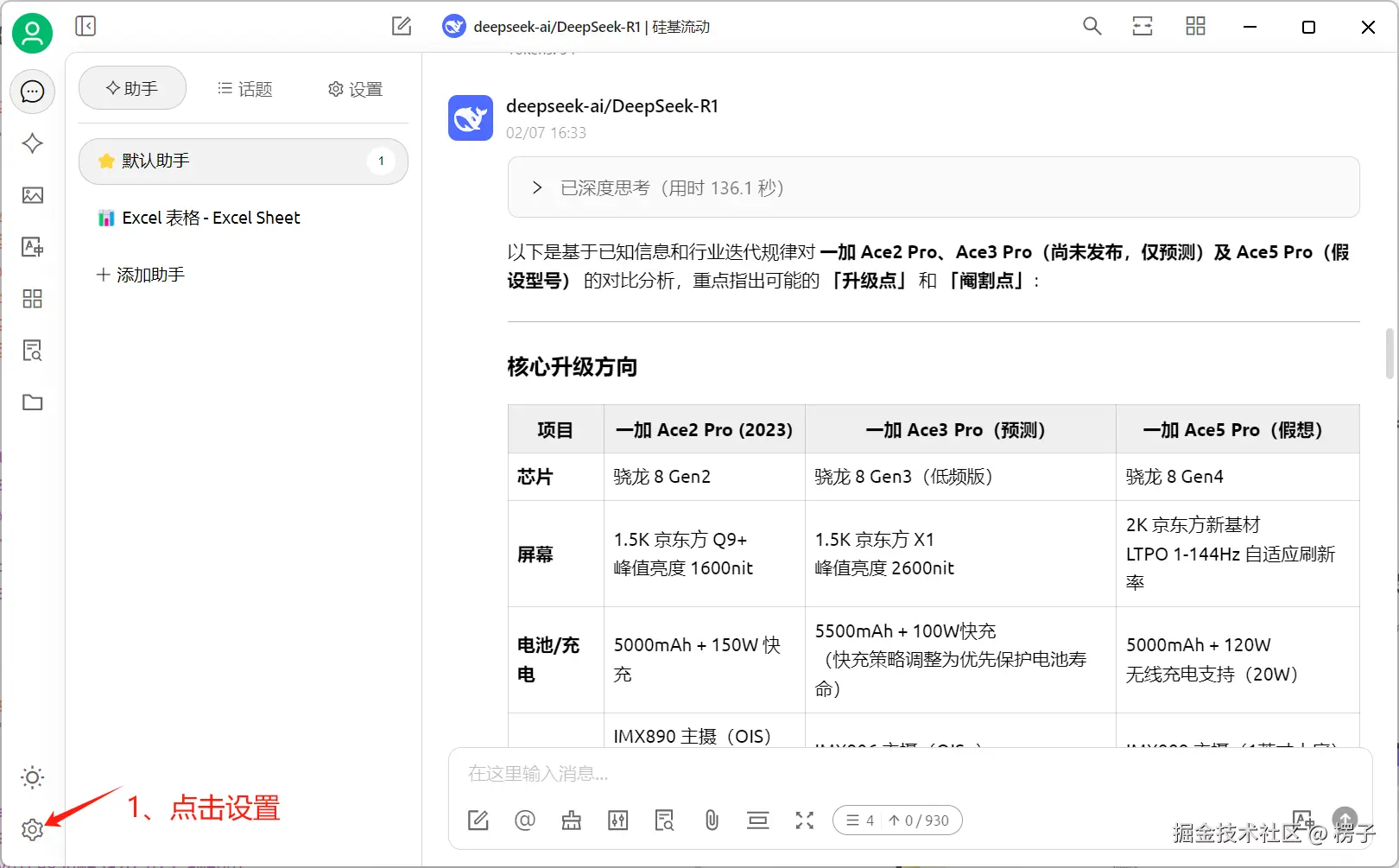Open the sparkle agents page in sidebar
This screenshot has height=868, width=1399.
pos(33,143)
